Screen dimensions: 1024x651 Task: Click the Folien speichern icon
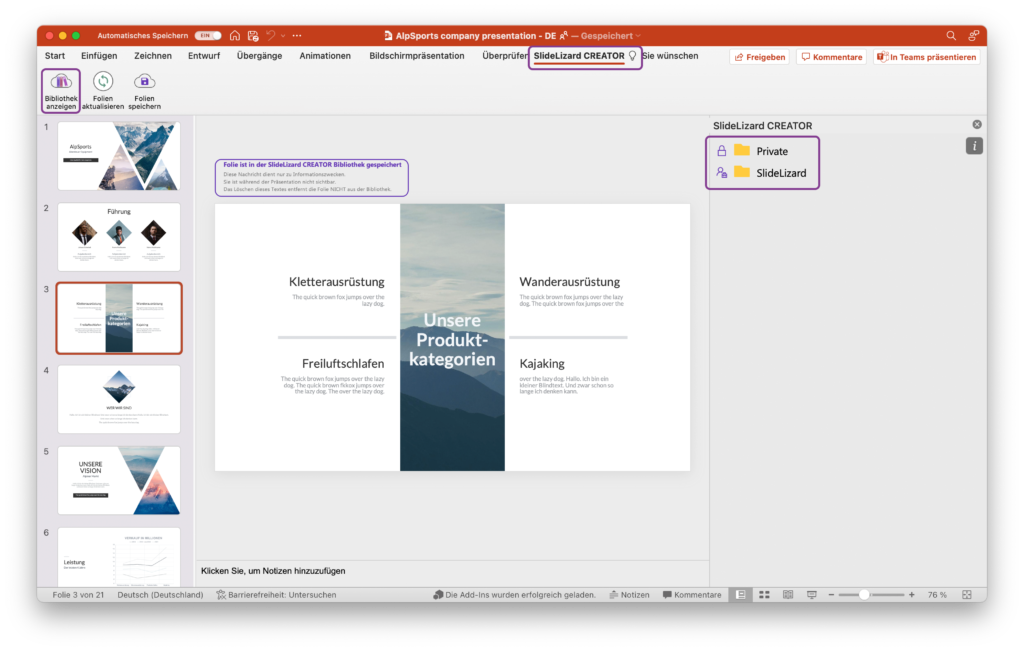[x=144, y=81]
